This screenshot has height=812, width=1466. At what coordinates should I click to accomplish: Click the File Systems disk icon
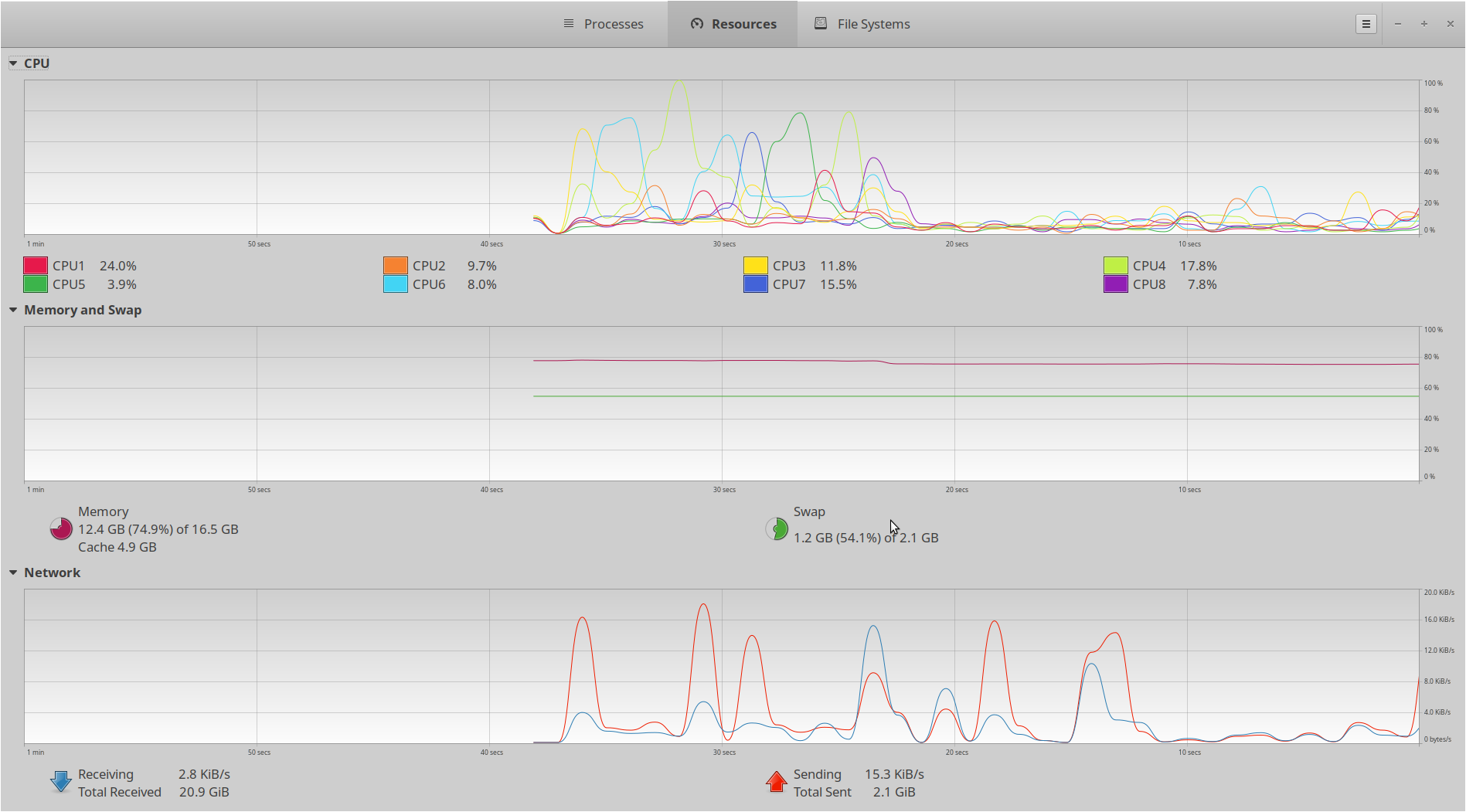819,23
